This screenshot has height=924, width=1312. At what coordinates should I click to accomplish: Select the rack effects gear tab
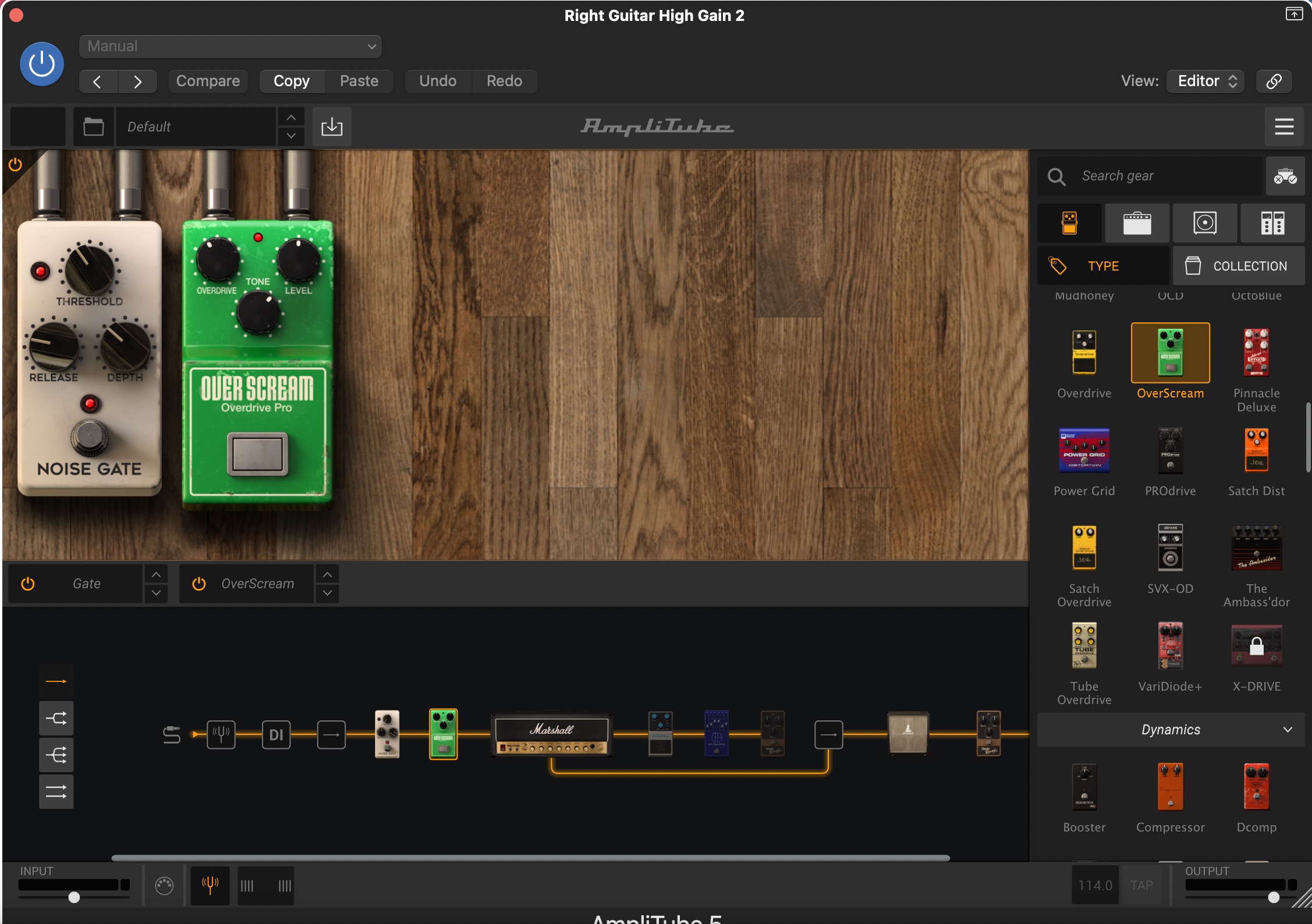pos(1272,223)
